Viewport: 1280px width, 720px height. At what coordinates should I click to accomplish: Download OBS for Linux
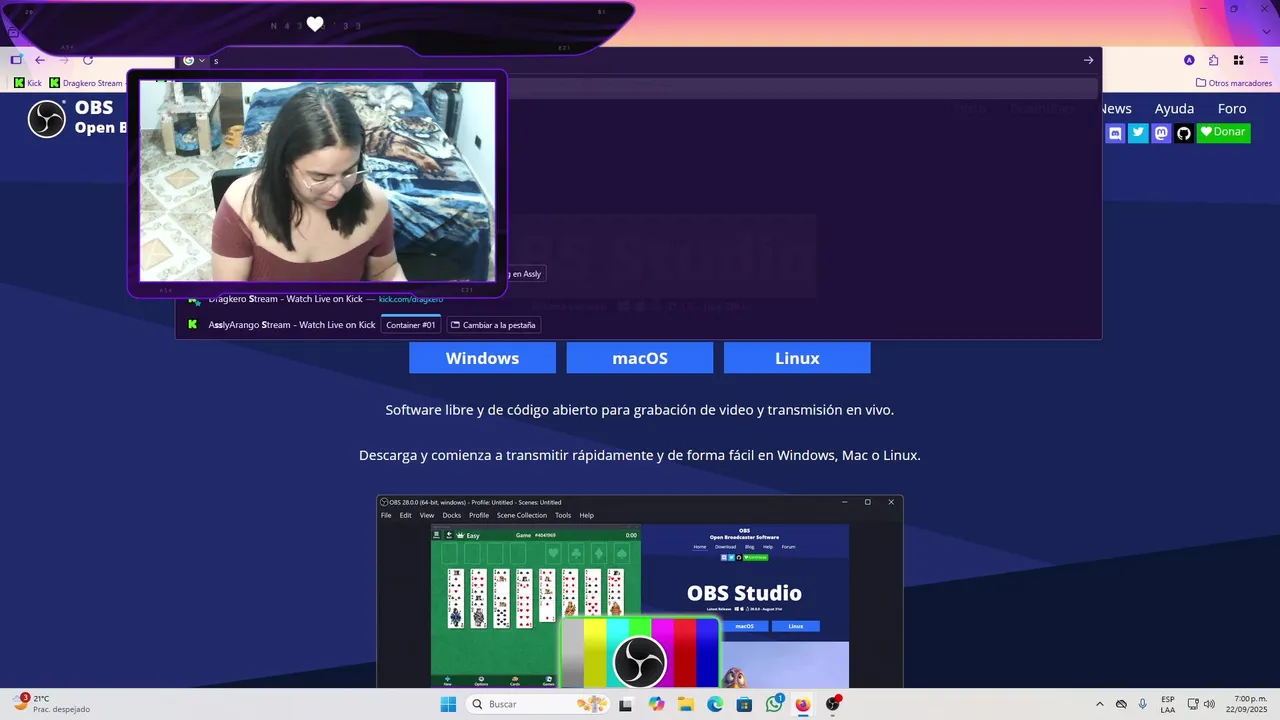coord(797,358)
